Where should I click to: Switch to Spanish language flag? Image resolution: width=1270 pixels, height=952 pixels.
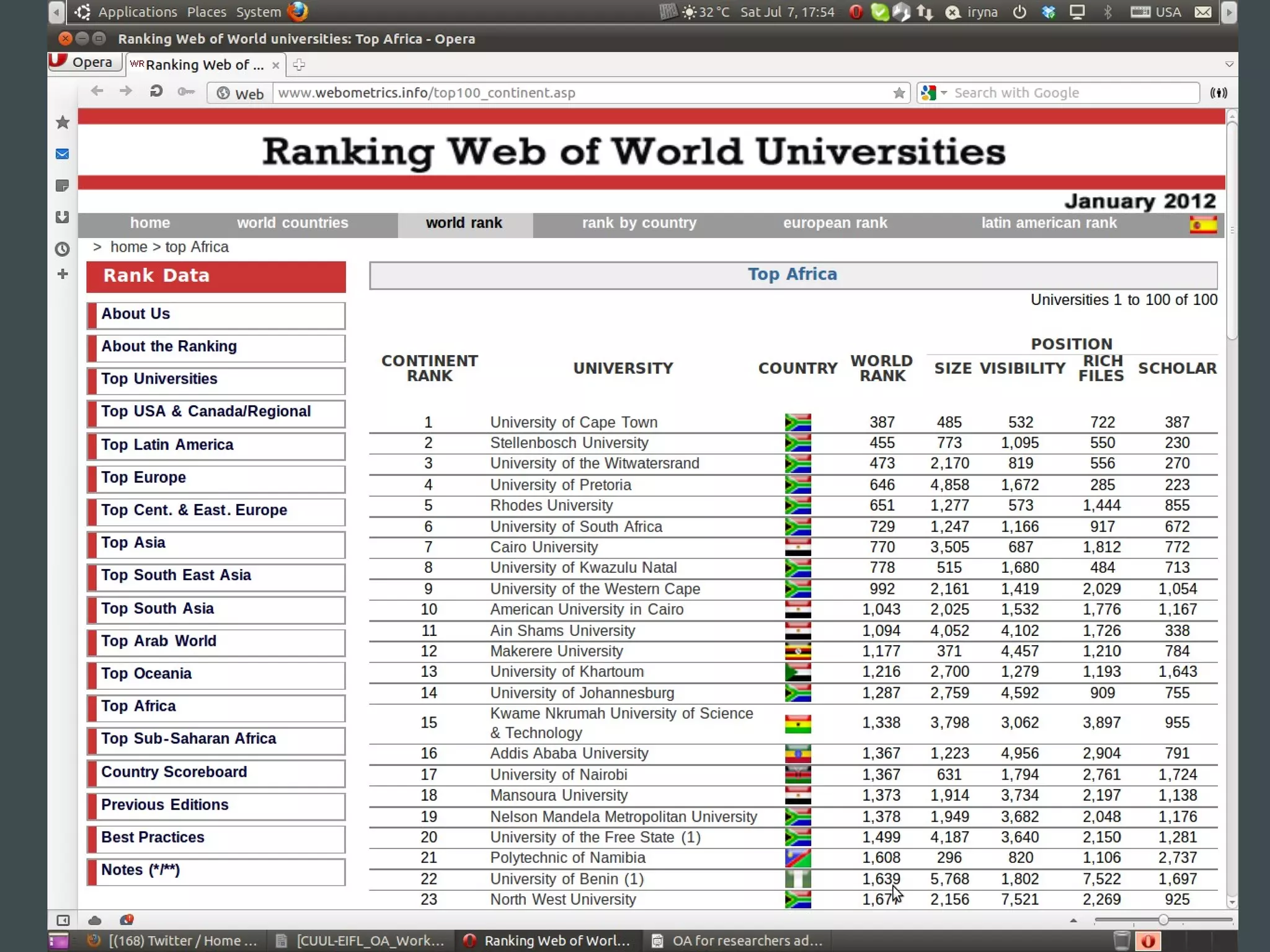pos(1202,224)
